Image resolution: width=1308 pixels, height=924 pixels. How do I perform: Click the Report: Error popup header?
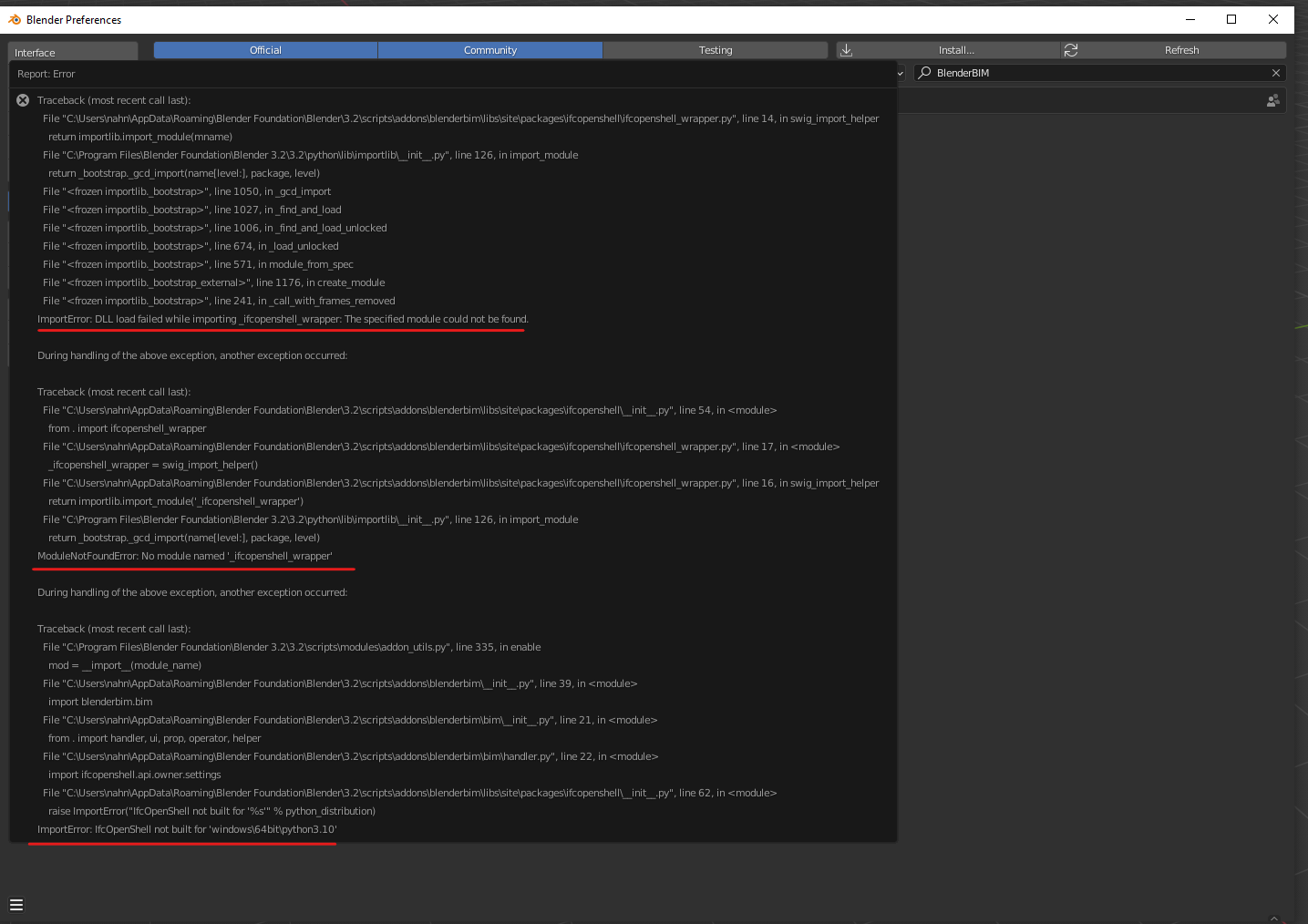click(46, 74)
